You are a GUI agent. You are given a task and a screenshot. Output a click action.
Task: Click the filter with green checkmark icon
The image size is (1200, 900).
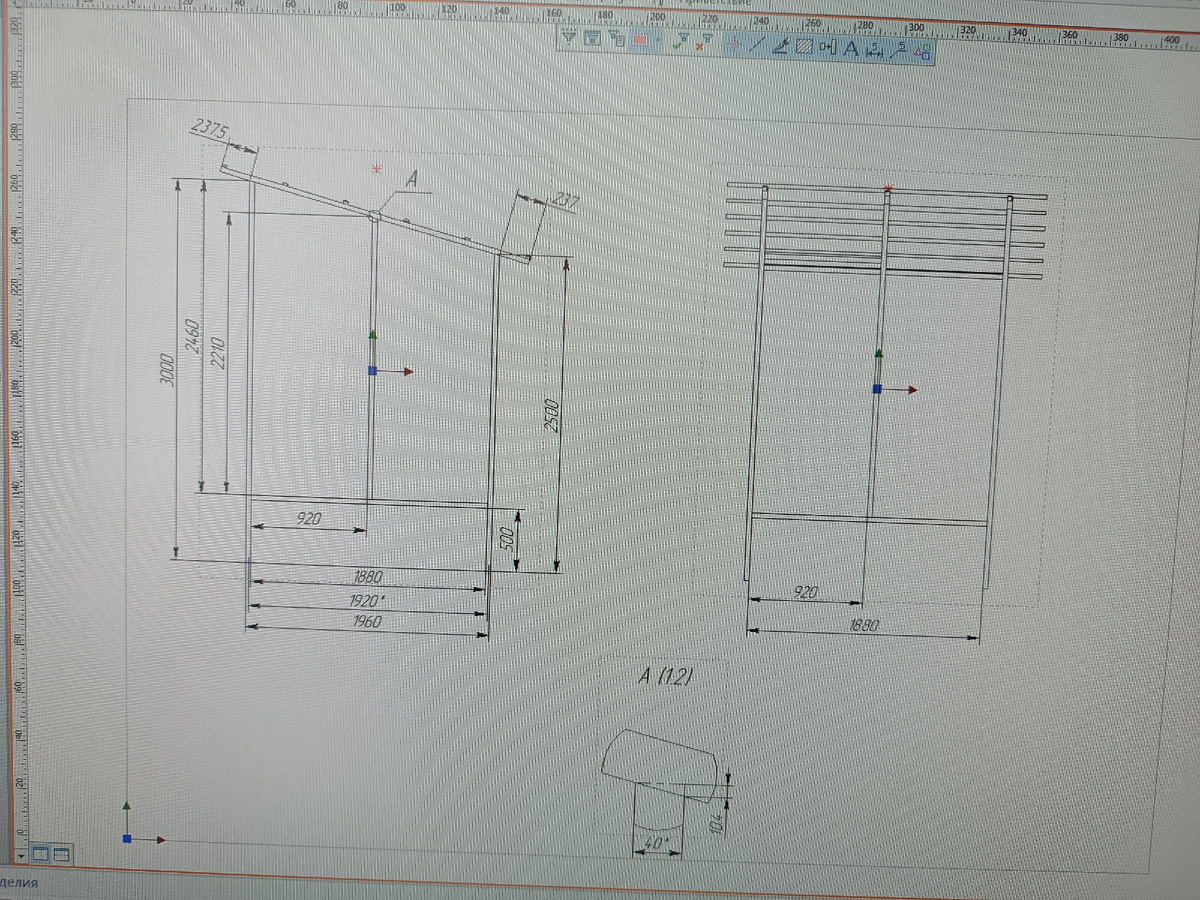click(681, 41)
